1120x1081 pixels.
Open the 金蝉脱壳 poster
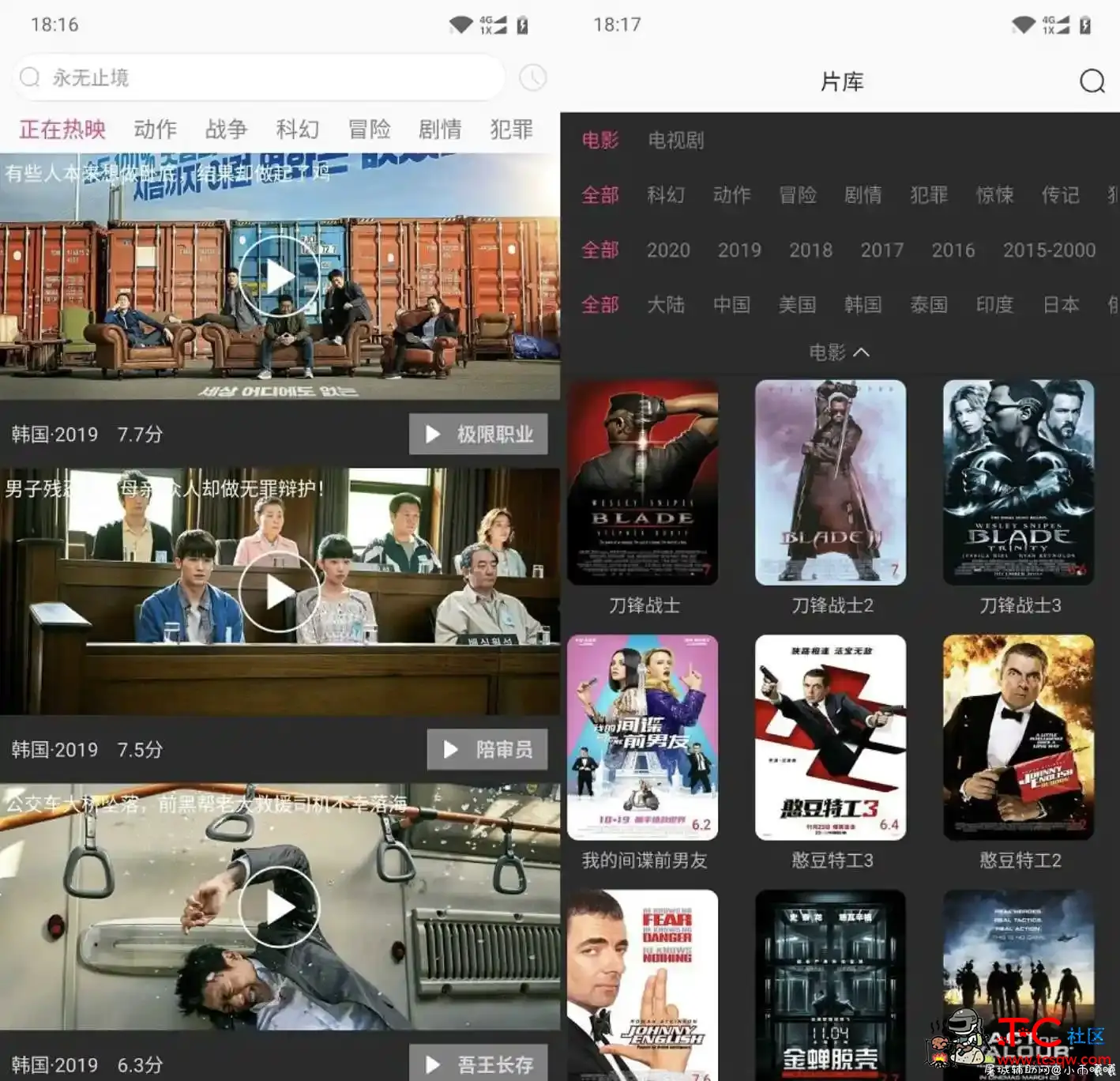[x=831, y=985]
